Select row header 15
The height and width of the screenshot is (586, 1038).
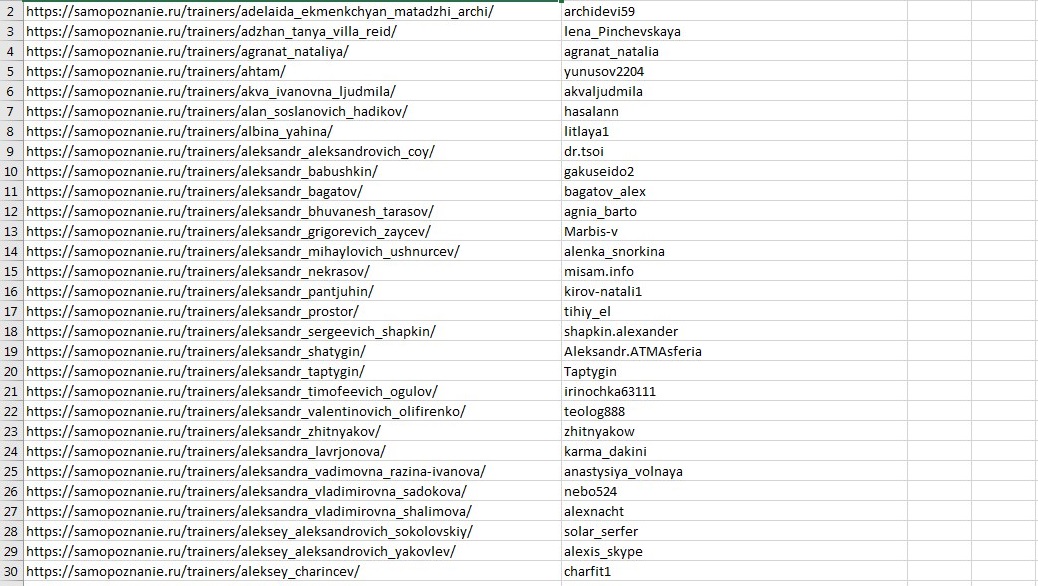11,271
